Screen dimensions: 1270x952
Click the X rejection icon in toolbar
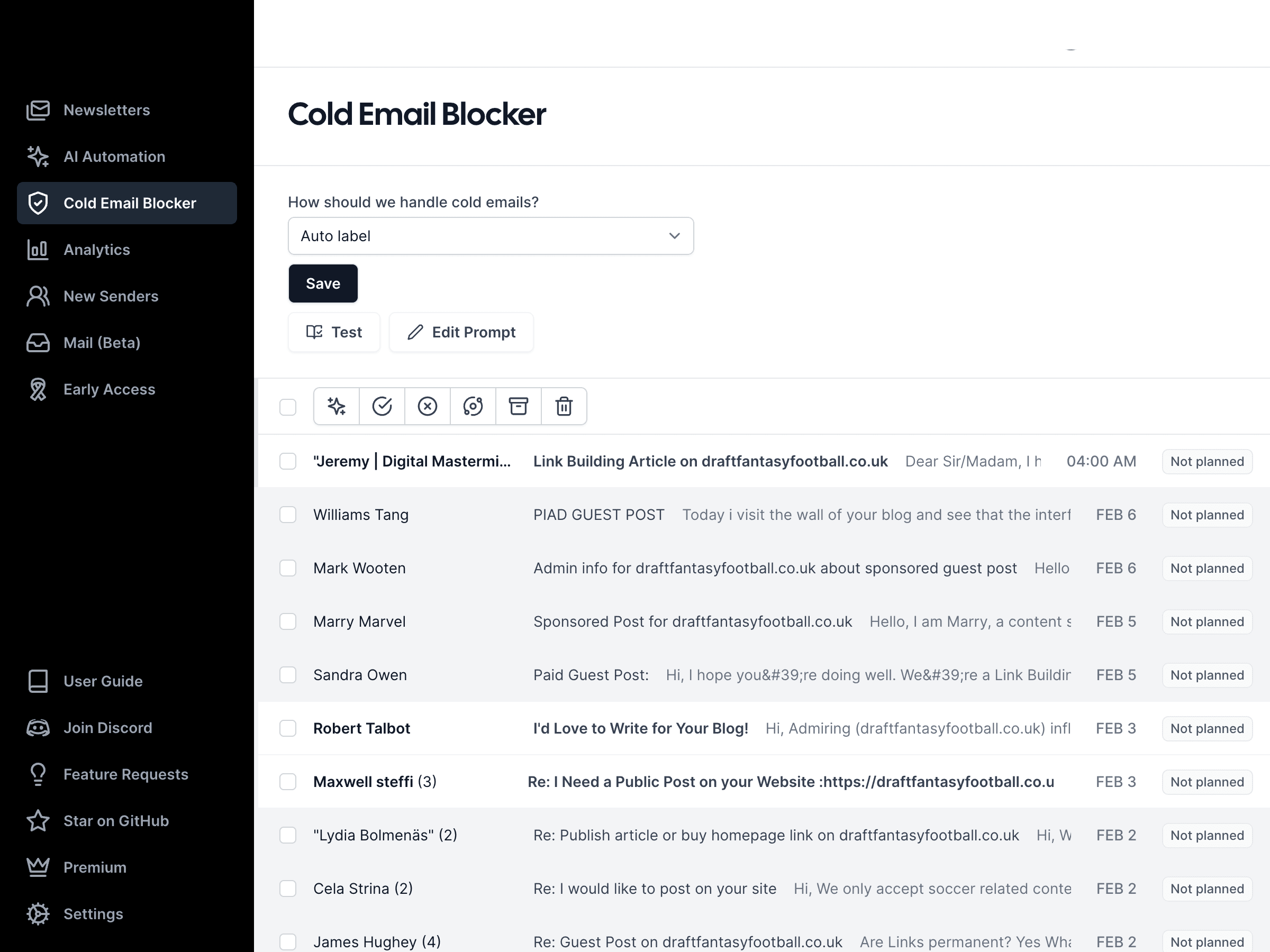[427, 405]
